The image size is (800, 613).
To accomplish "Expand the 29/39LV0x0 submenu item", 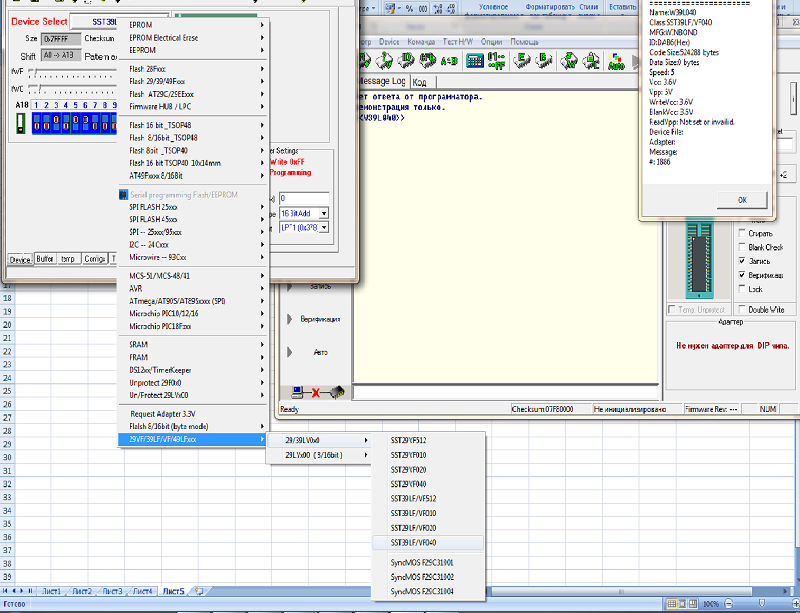I will [x=318, y=440].
